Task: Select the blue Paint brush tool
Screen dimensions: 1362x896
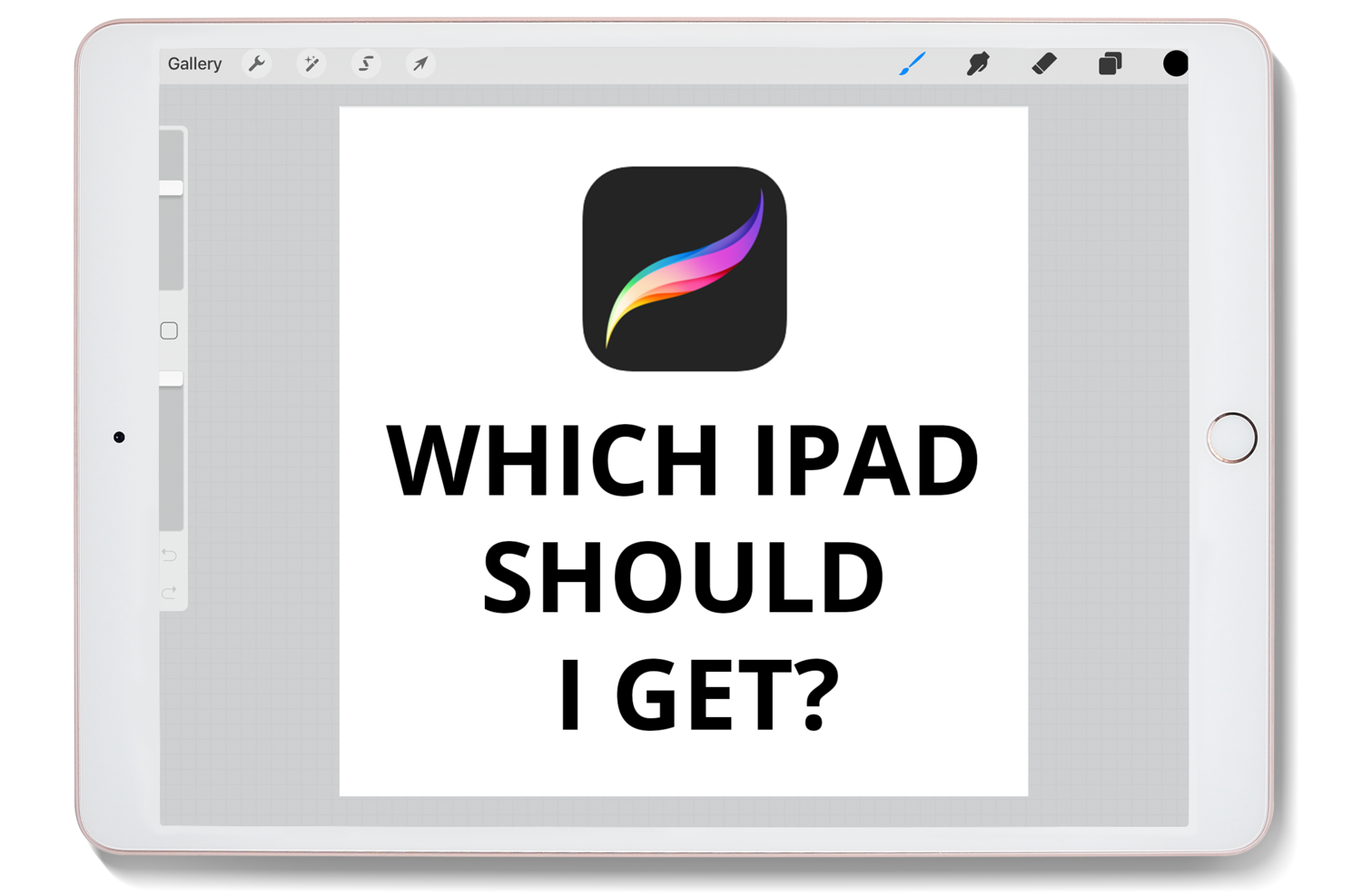Action: [912, 64]
